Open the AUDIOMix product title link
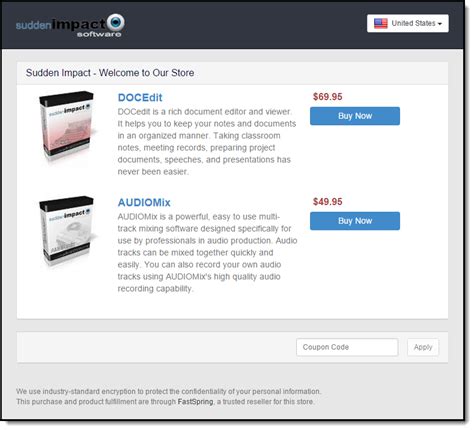Screen dimensions: 474x430 (144, 203)
